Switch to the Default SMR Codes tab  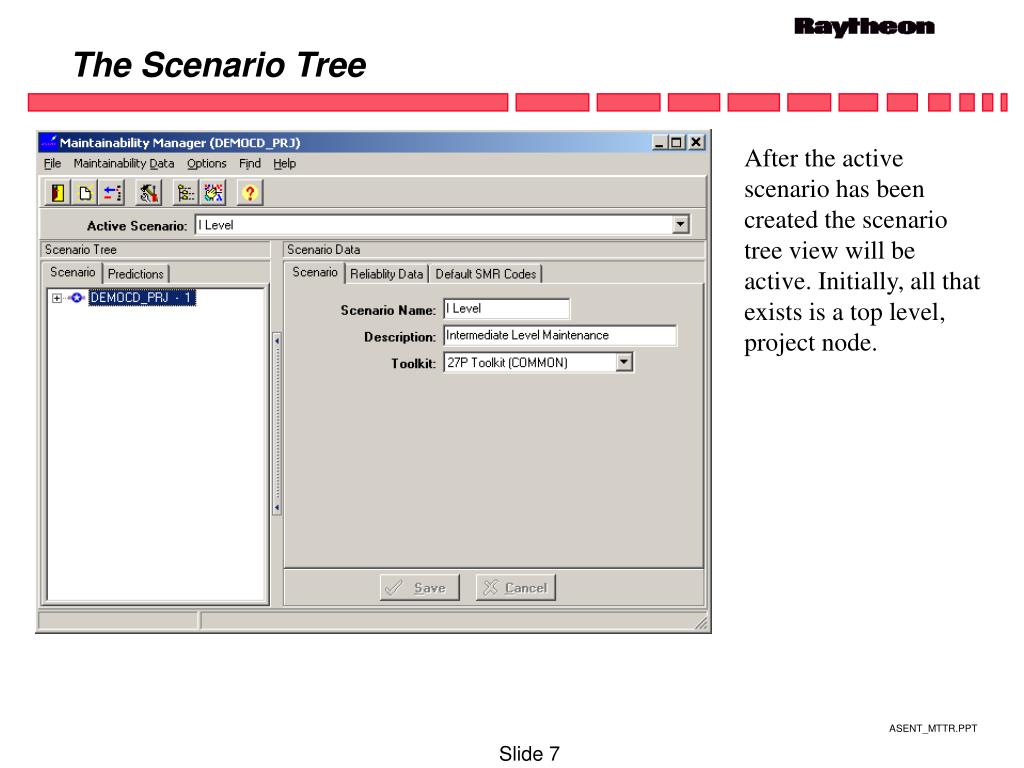pos(485,274)
